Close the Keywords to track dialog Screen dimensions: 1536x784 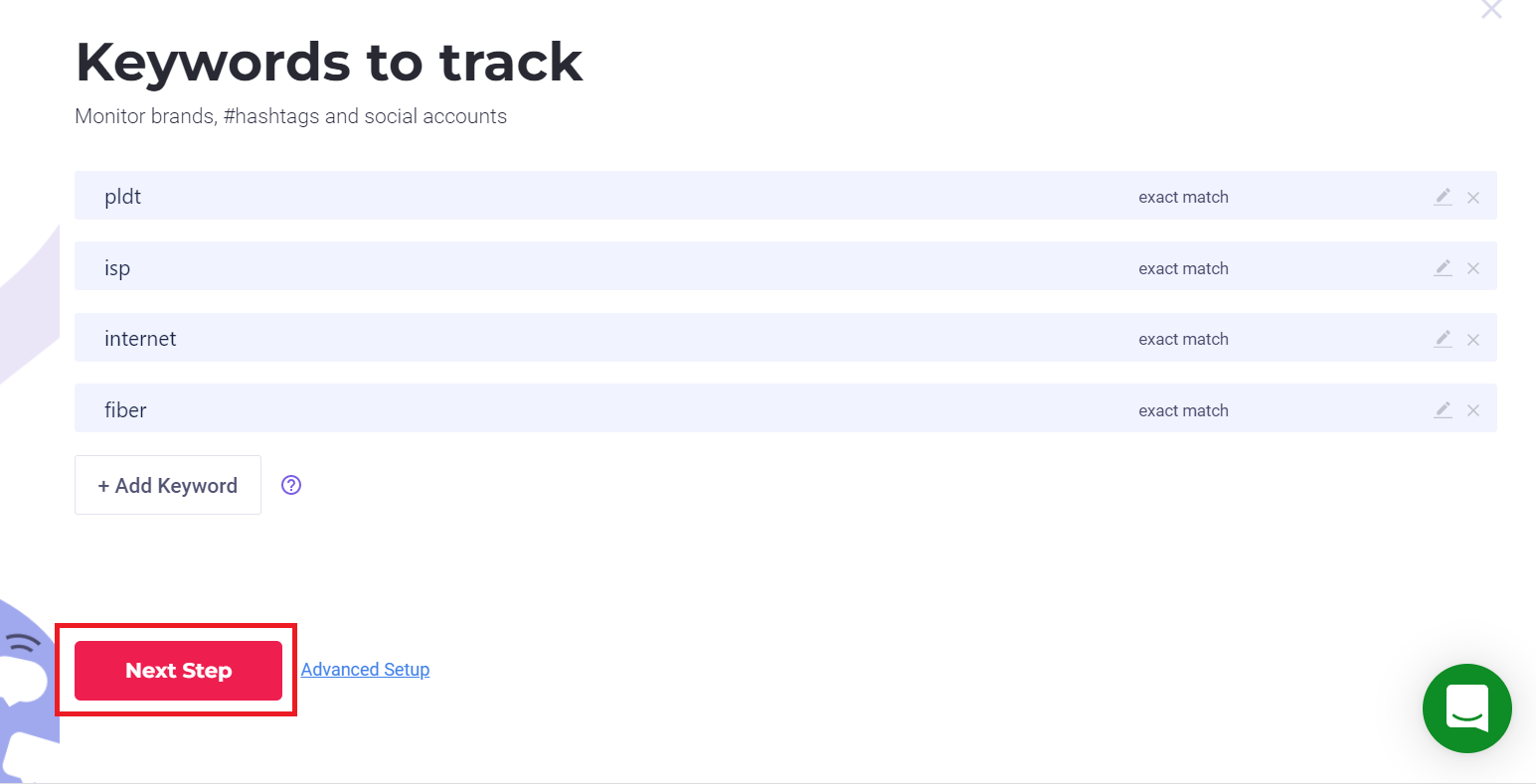(x=1491, y=9)
